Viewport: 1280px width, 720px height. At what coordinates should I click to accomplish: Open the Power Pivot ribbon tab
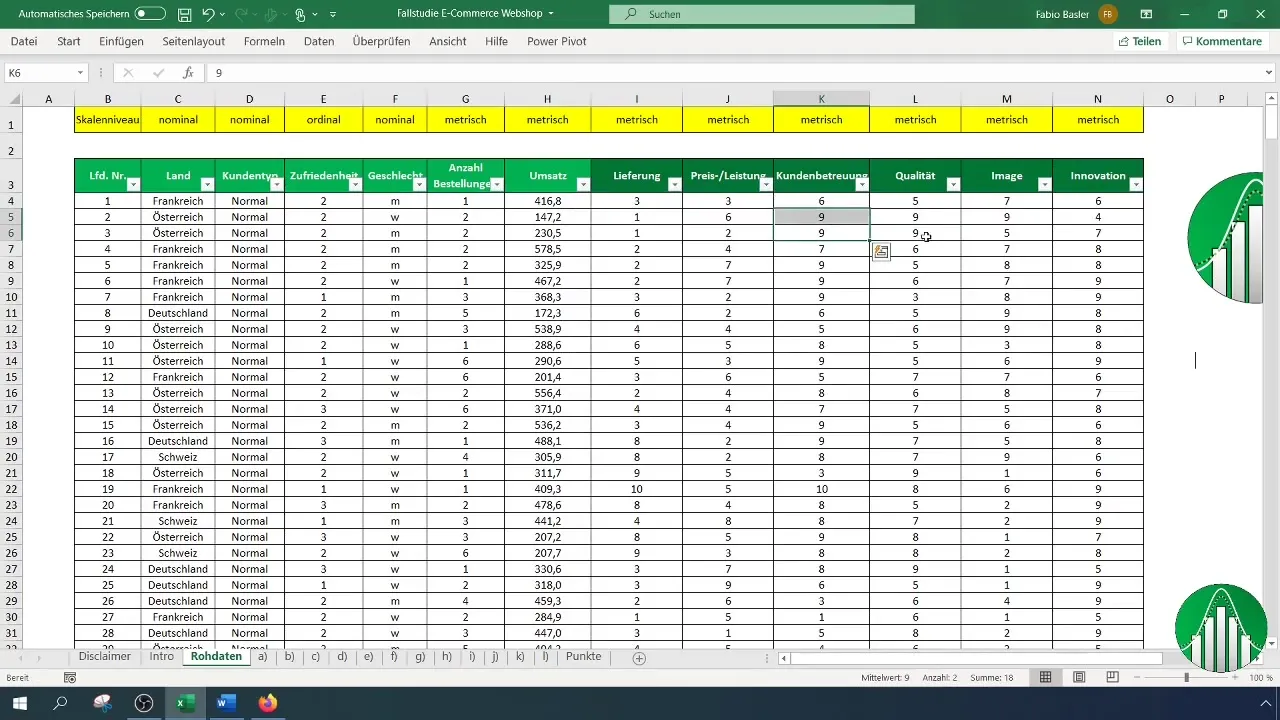click(x=557, y=41)
